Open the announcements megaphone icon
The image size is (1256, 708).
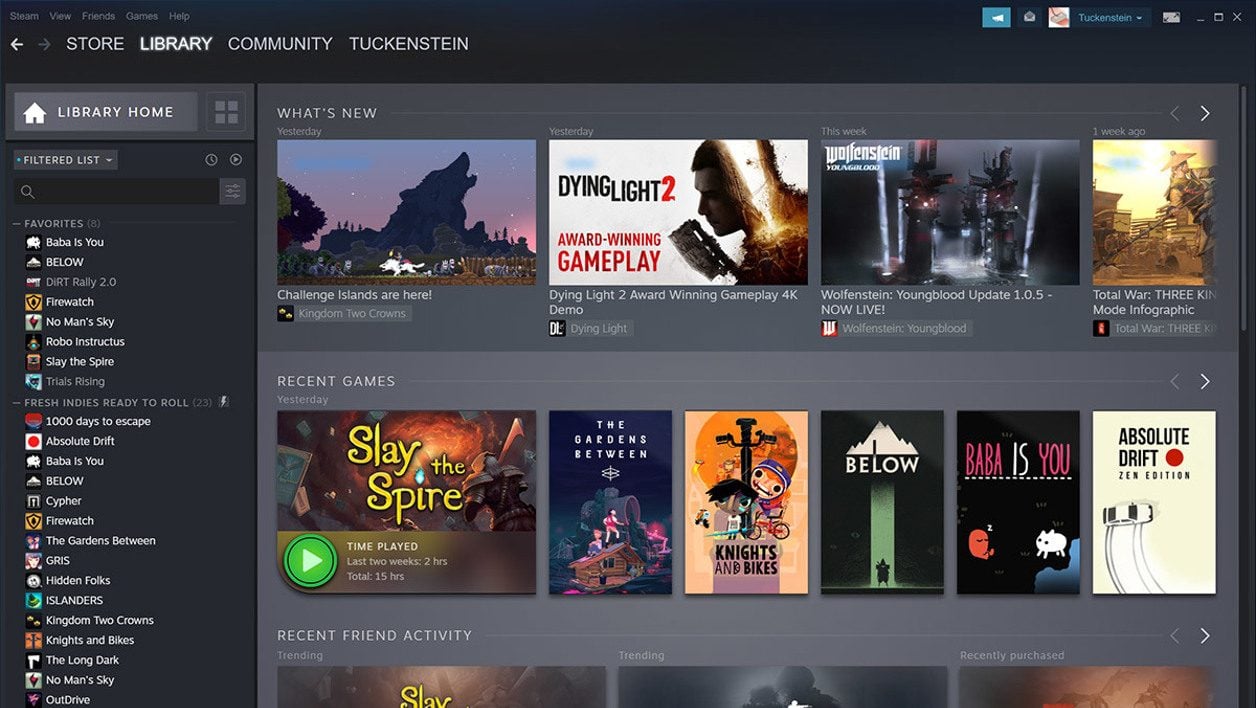(x=996, y=17)
